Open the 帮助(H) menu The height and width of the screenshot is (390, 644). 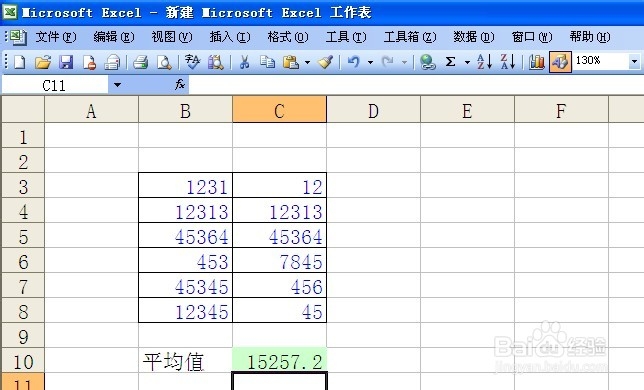click(590, 37)
